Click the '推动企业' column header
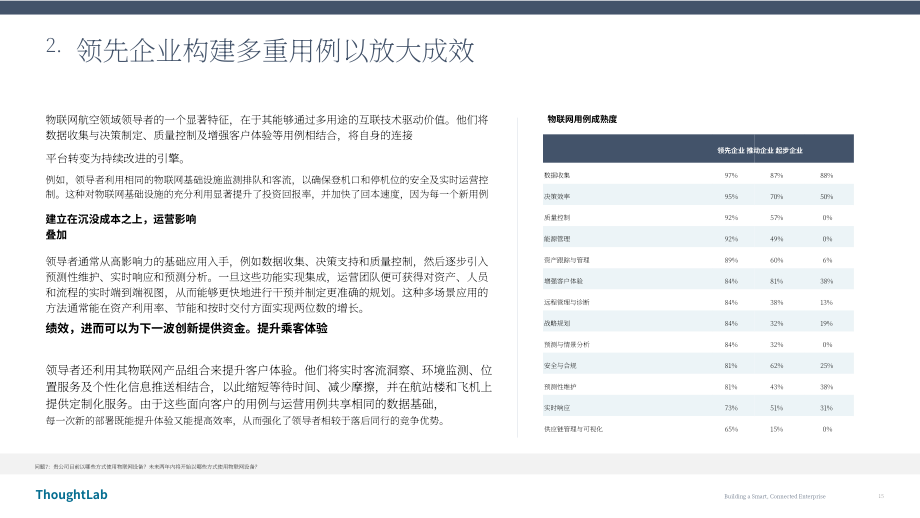The image size is (920, 518). (x=760, y=151)
